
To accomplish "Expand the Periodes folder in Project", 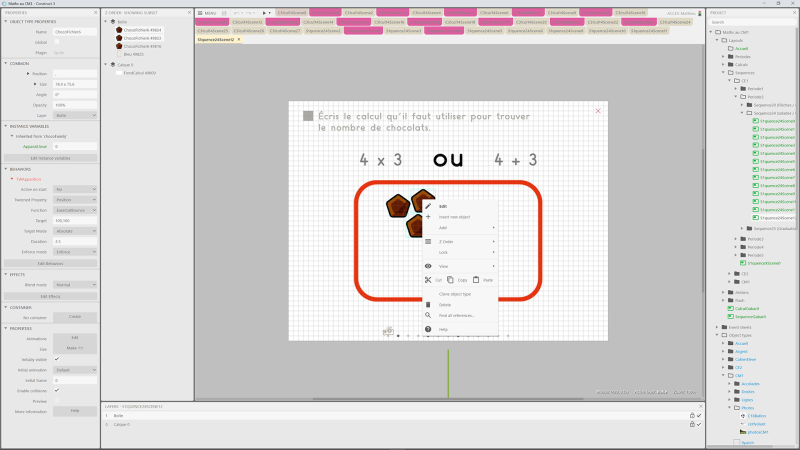I will coord(723,57).
